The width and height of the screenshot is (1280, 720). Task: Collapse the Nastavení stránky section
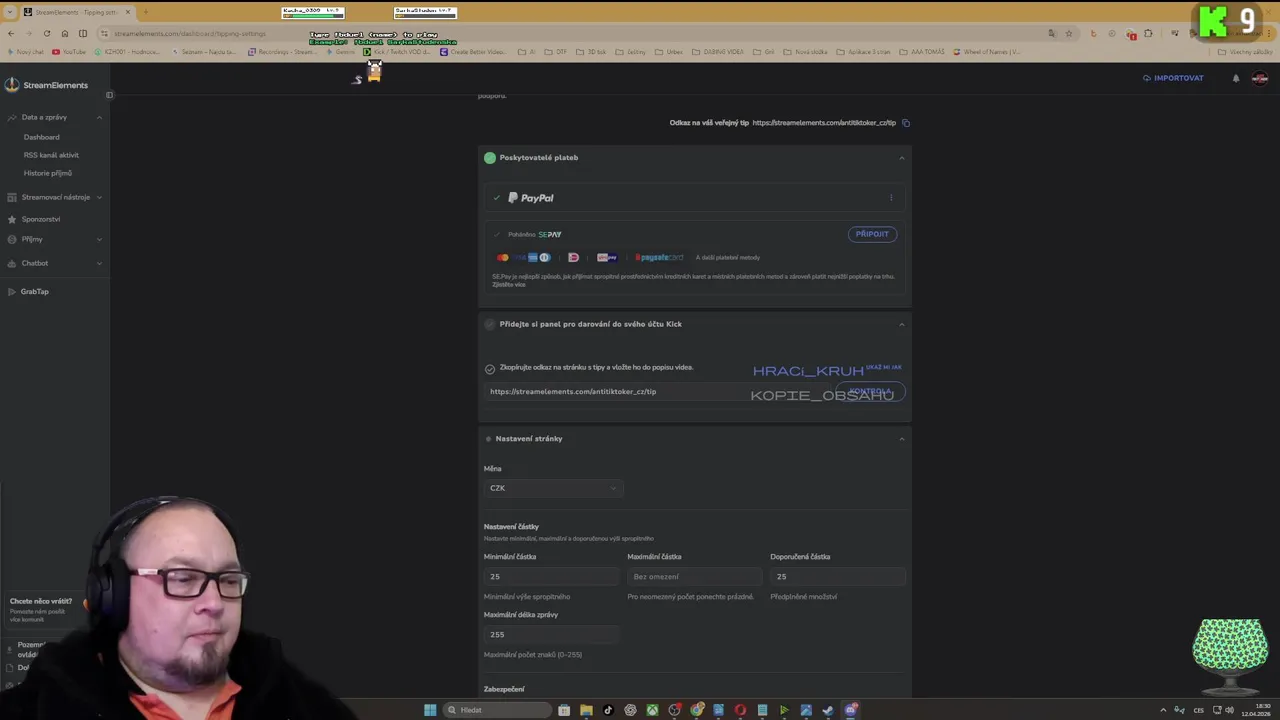tap(901, 439)
